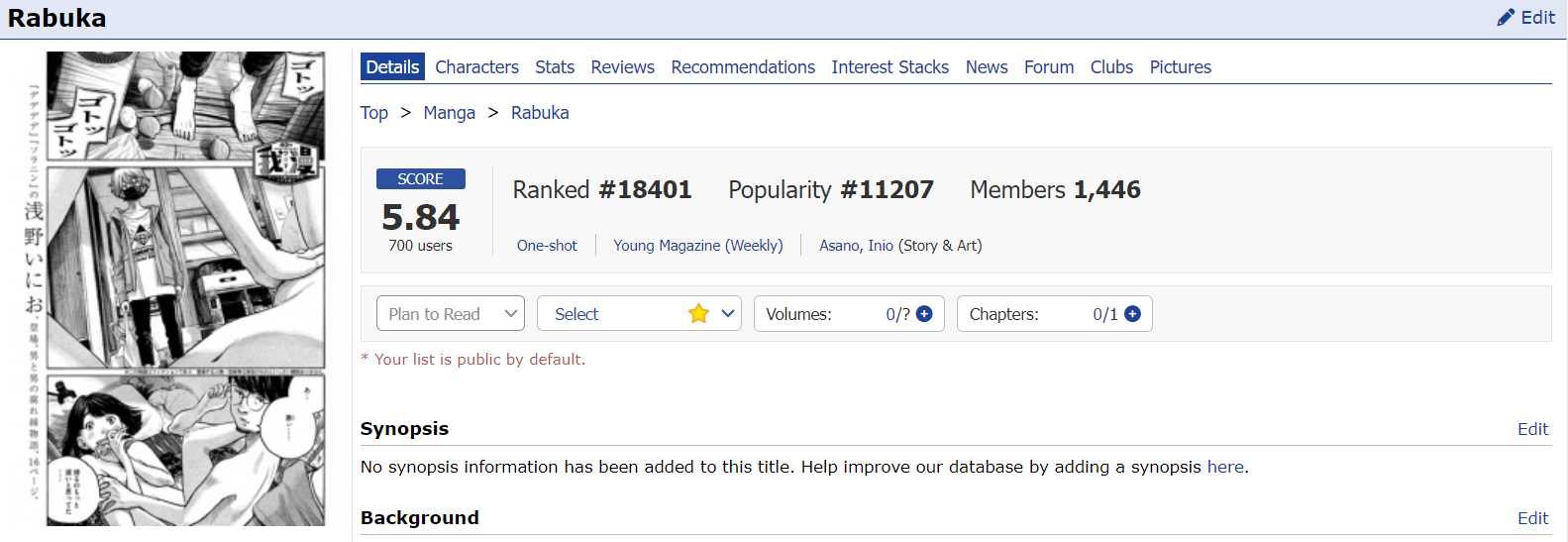Edit the Synopsis section
Screen dimensions: 1568x542
click(x=1532, y=429)
